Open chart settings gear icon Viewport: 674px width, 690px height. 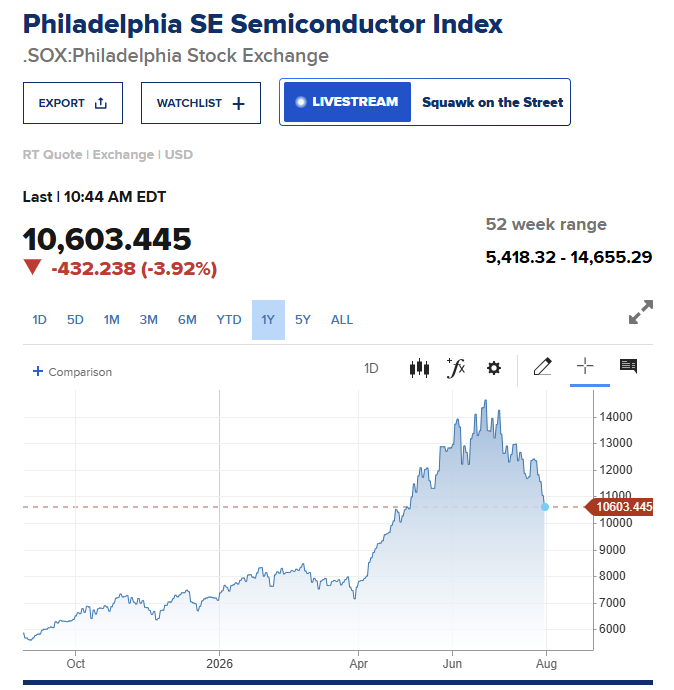[x=494, y=368]
